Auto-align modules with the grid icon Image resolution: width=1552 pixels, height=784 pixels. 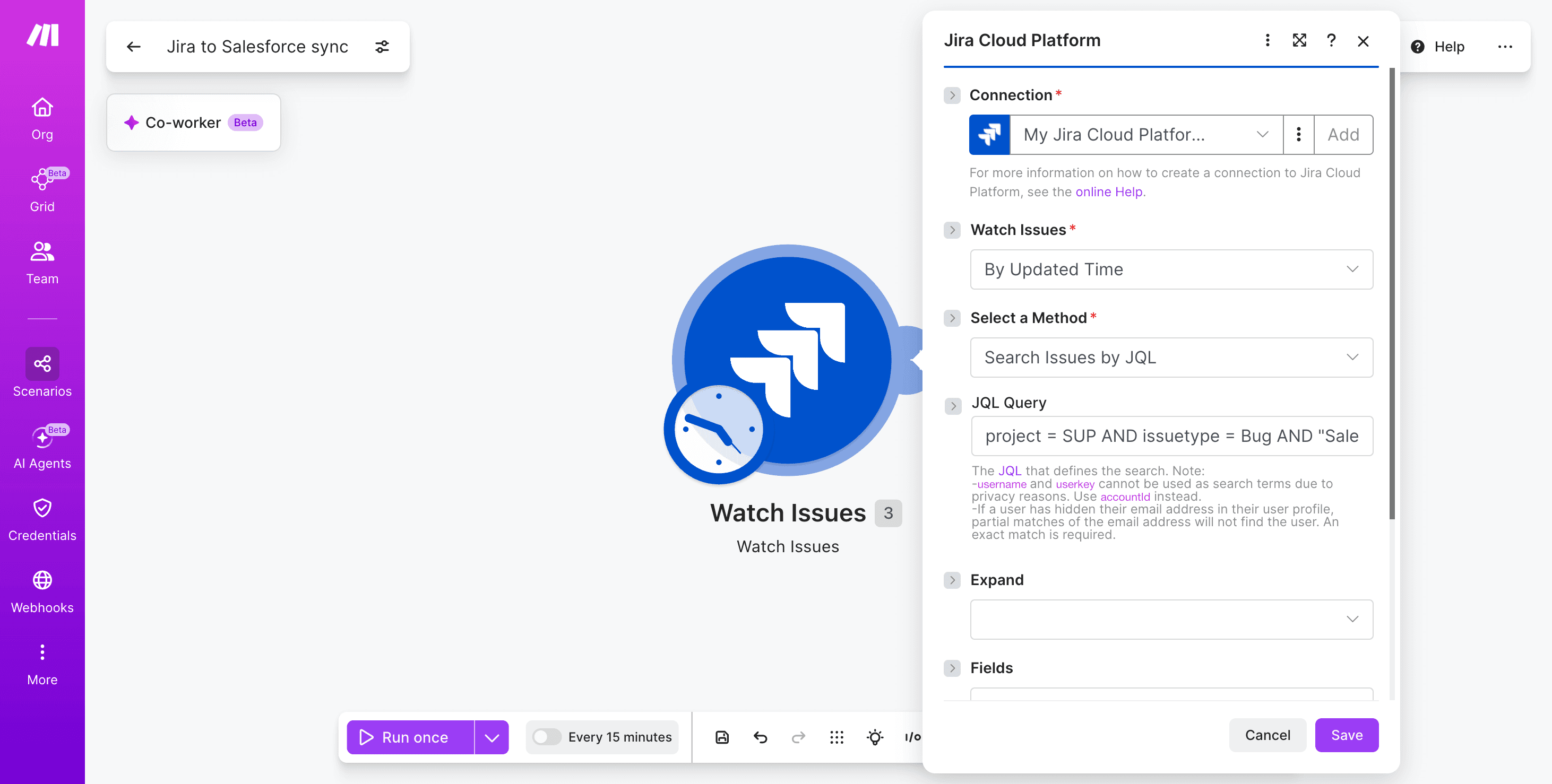(837, 737)
